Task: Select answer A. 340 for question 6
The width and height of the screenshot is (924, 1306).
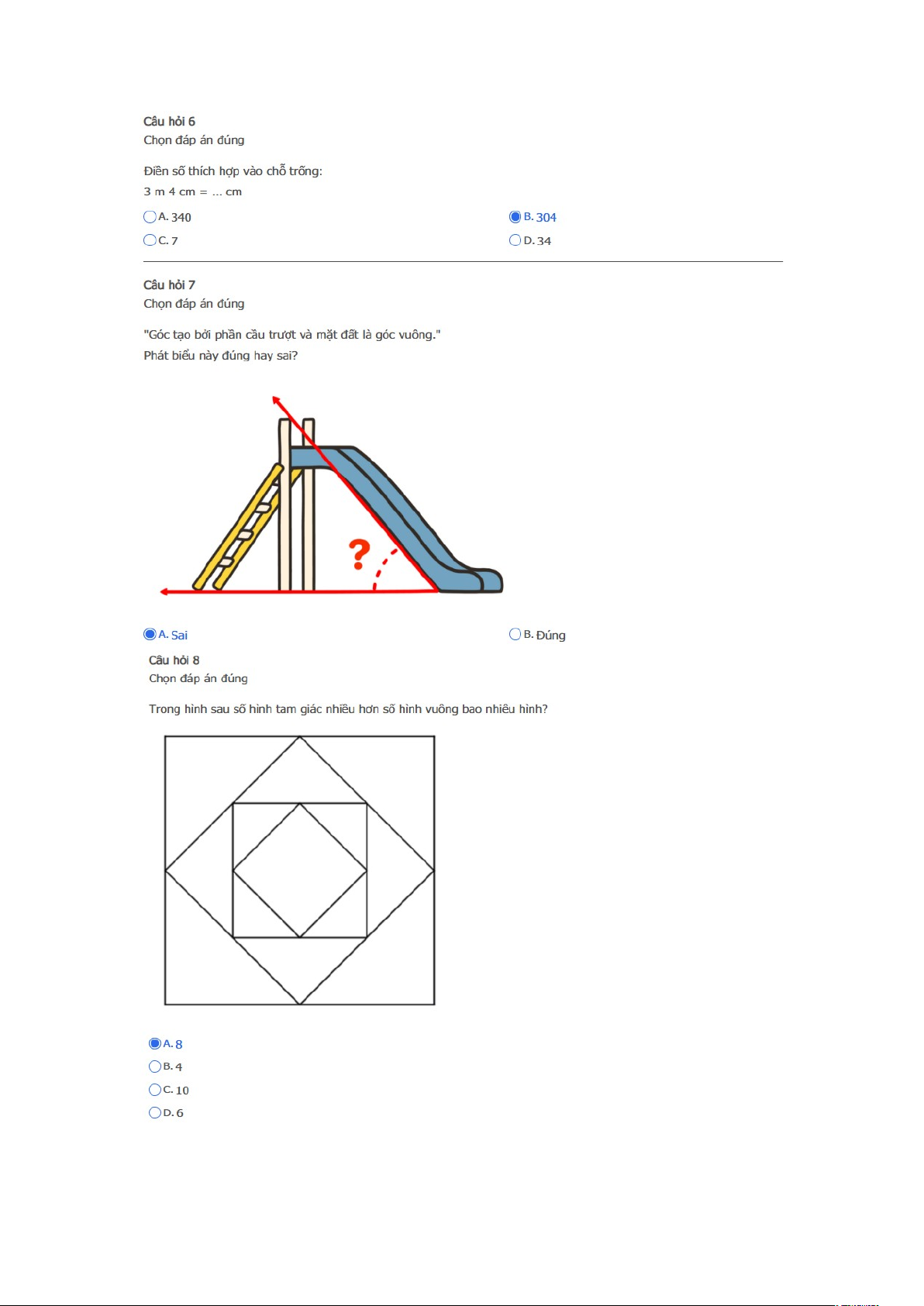Action: (x=150, y=217)
